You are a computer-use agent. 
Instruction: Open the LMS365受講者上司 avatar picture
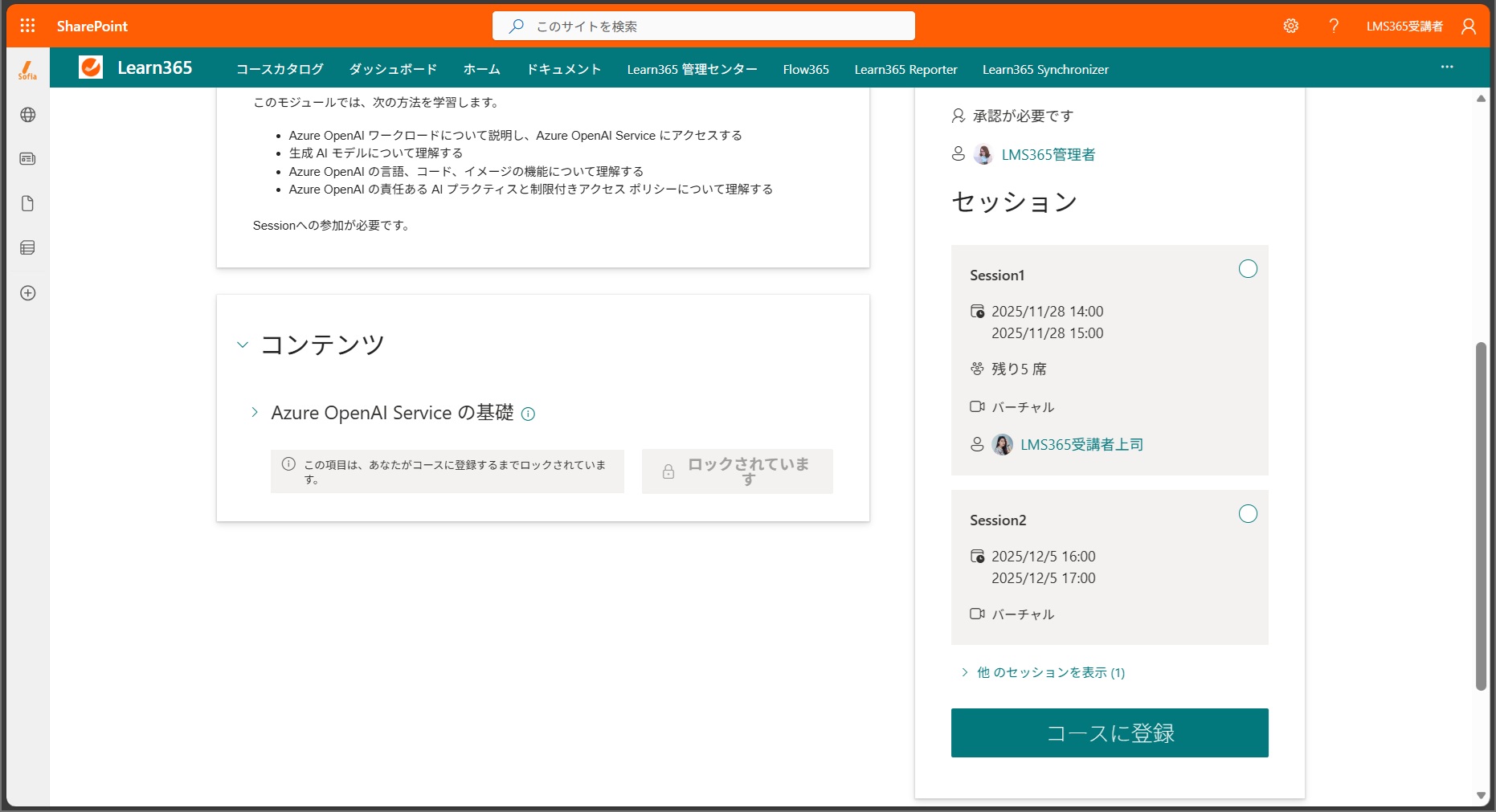1003,444
